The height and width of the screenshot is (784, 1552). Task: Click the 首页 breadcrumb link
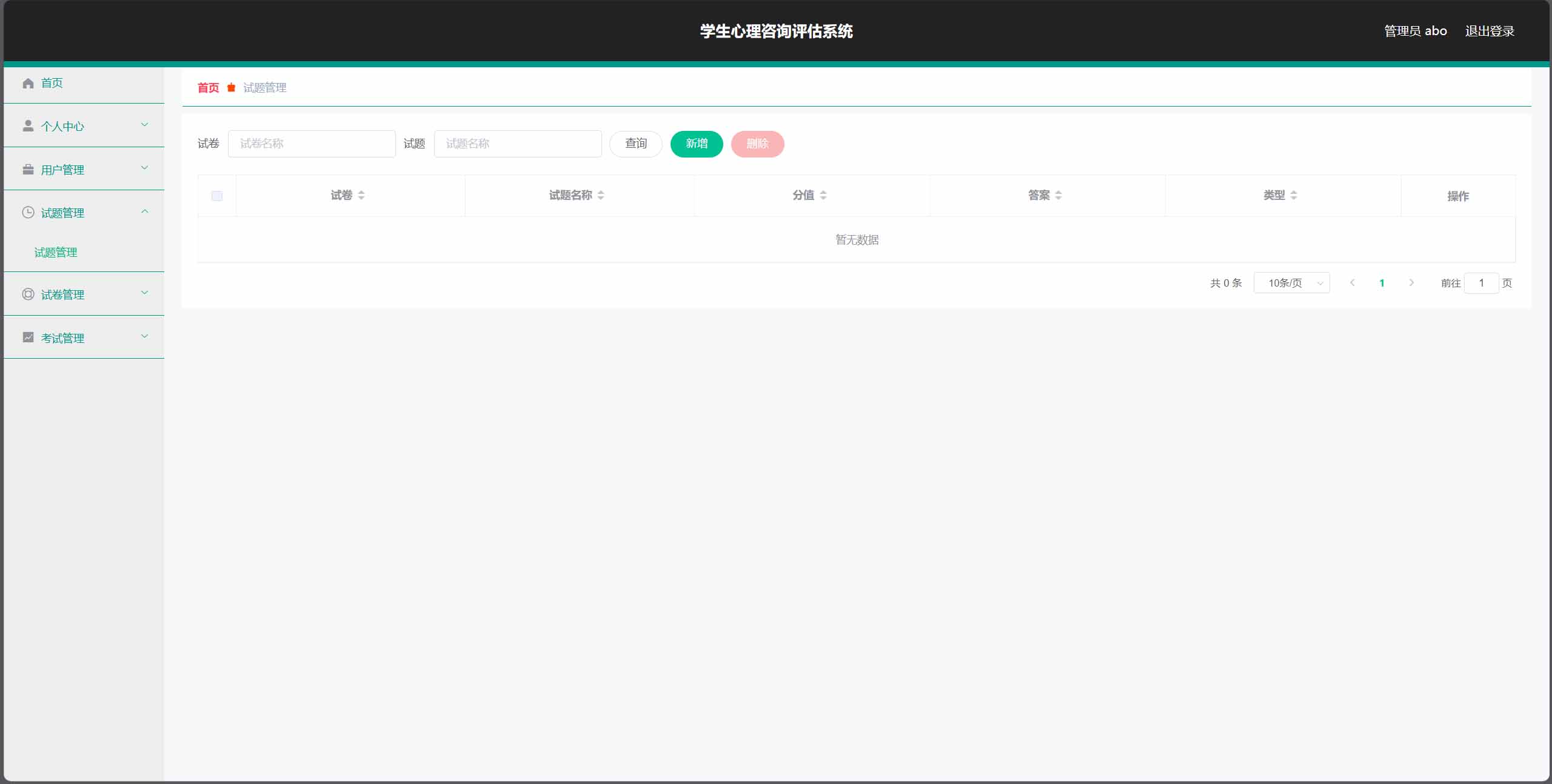tap(208, 88)
